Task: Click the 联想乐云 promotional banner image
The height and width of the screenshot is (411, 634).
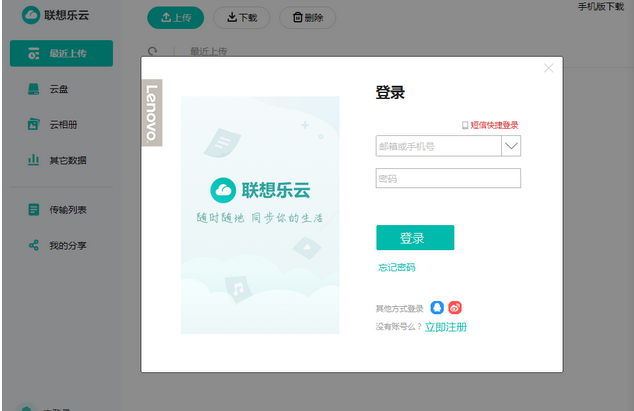Action: (x=260, y=215)
